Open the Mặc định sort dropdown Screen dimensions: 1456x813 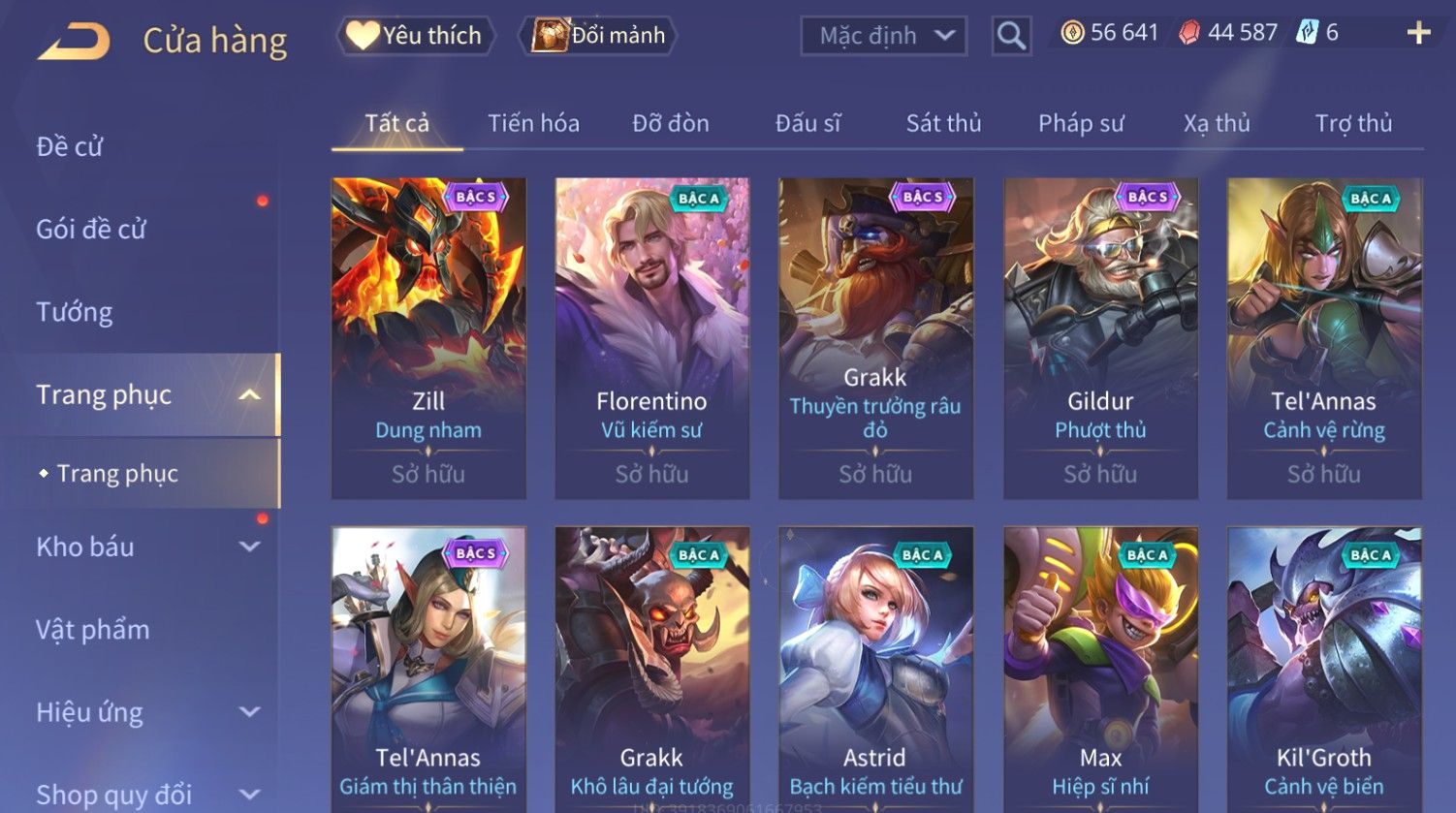coord(883,36)
